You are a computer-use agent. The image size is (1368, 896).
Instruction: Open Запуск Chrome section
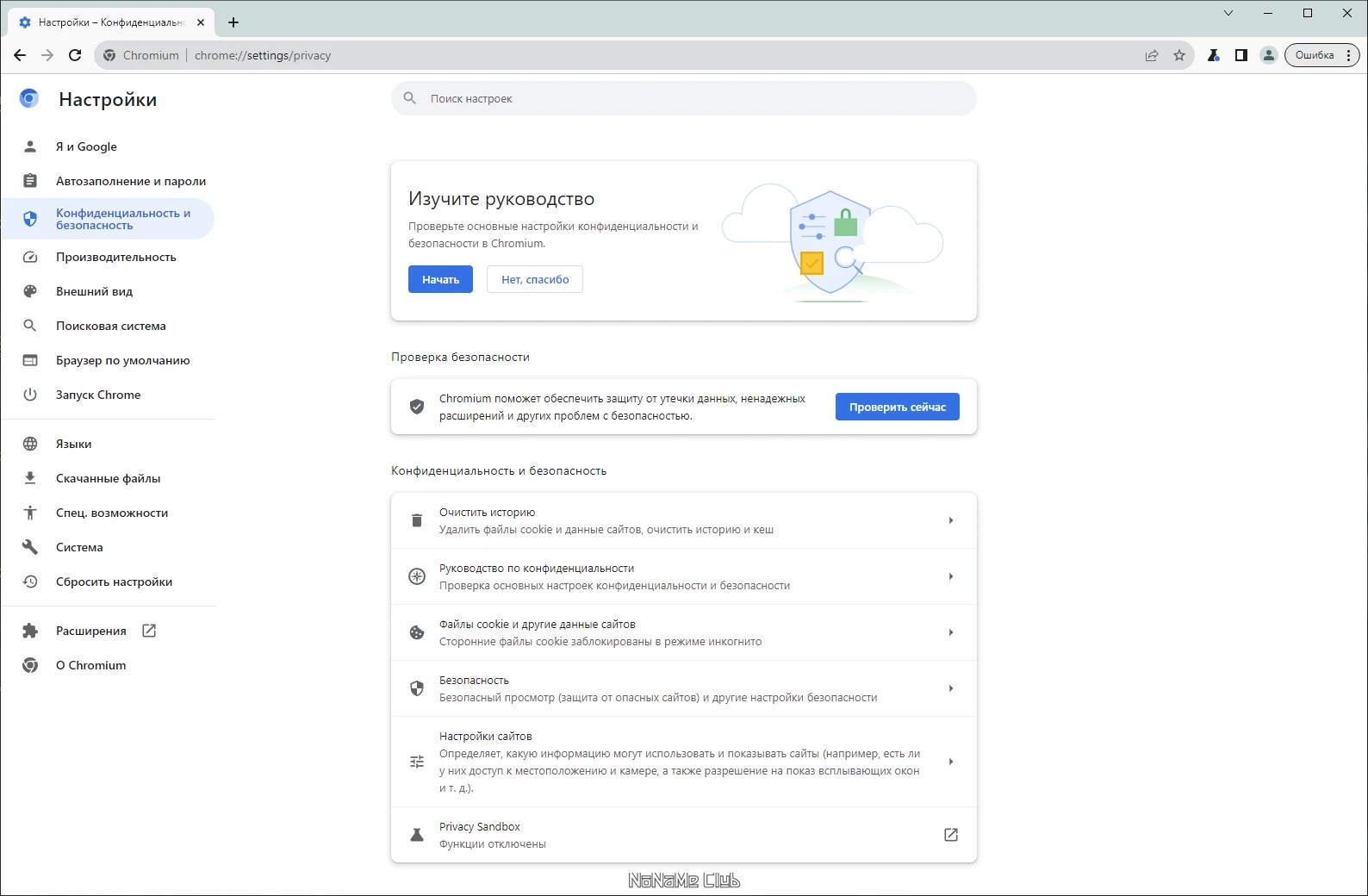(x=109, y=395)
